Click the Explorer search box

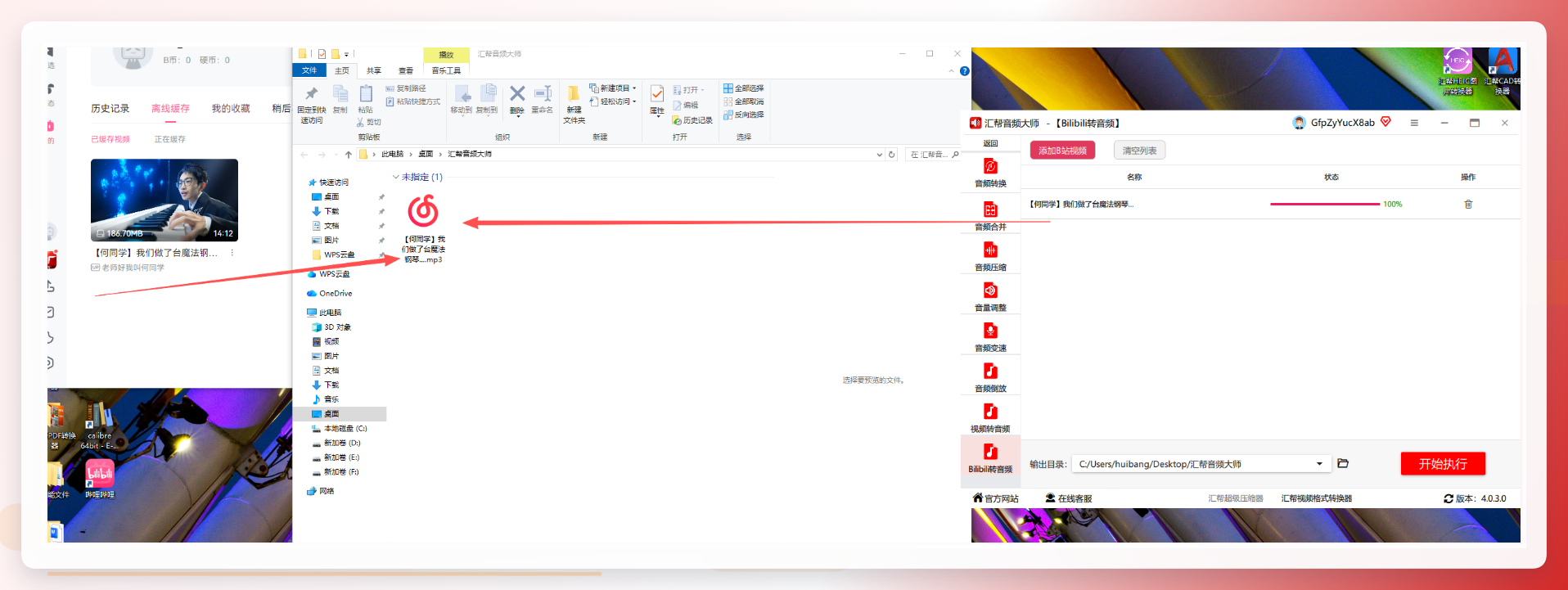pyautogui.click(x=934, y=154)
